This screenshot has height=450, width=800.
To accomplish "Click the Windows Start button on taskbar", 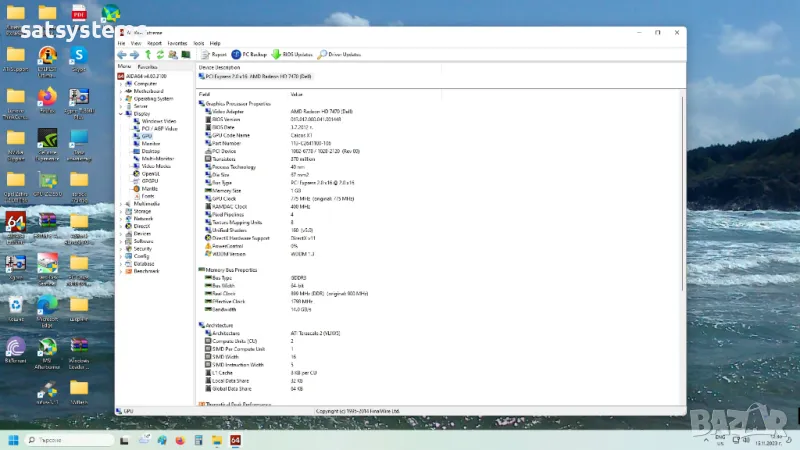I will pyautogui.click(x=15, y=438).
